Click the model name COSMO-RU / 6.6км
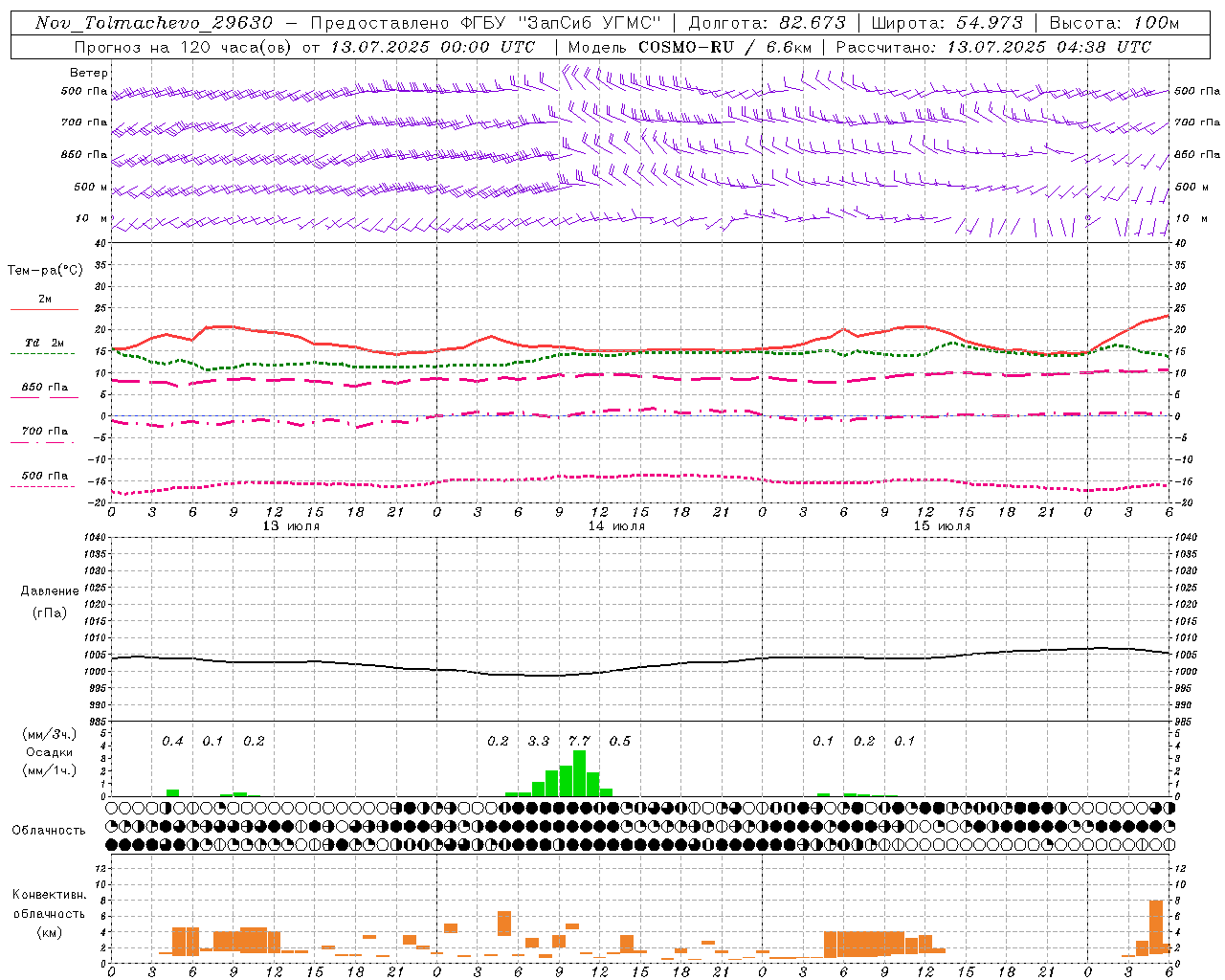The width and height of the screenshot is (1225, 980). click(724, 47)
